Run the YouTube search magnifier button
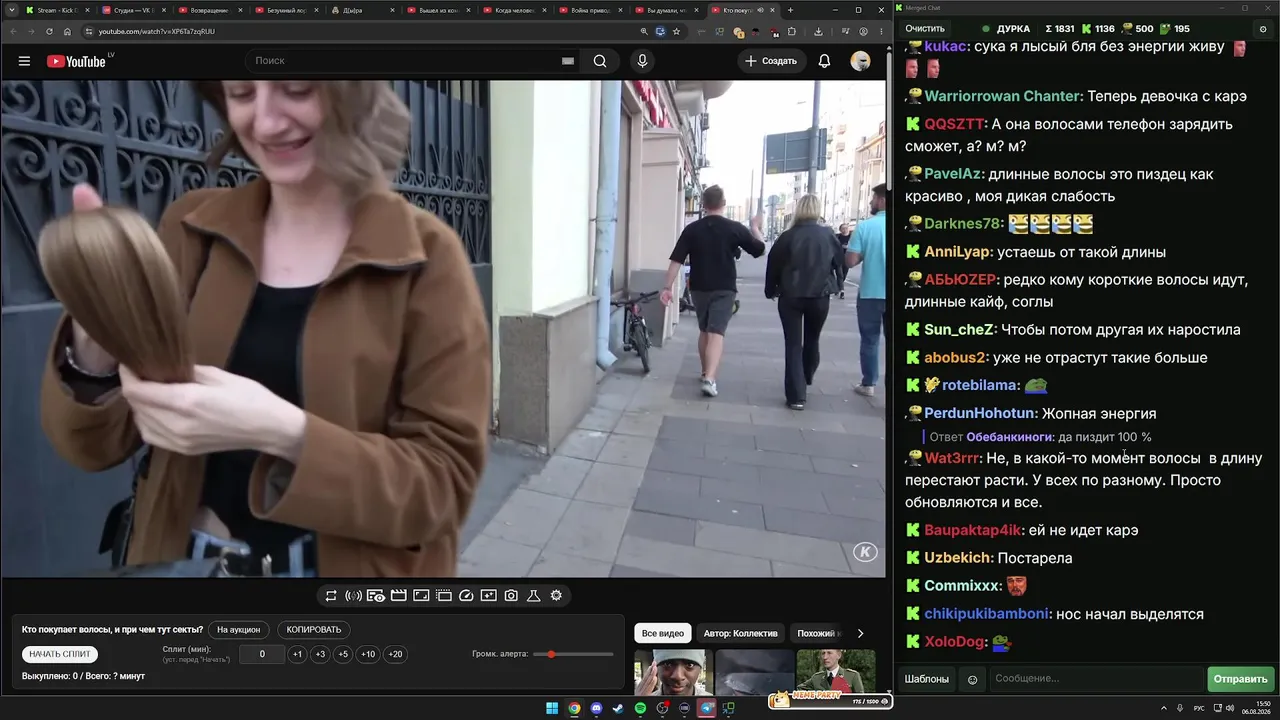 click(x=600, y=61)
